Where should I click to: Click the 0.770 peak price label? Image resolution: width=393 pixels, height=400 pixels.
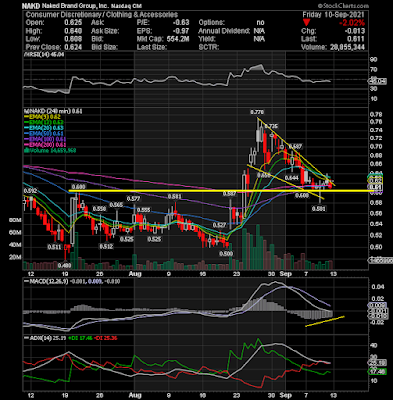point(257,112)
